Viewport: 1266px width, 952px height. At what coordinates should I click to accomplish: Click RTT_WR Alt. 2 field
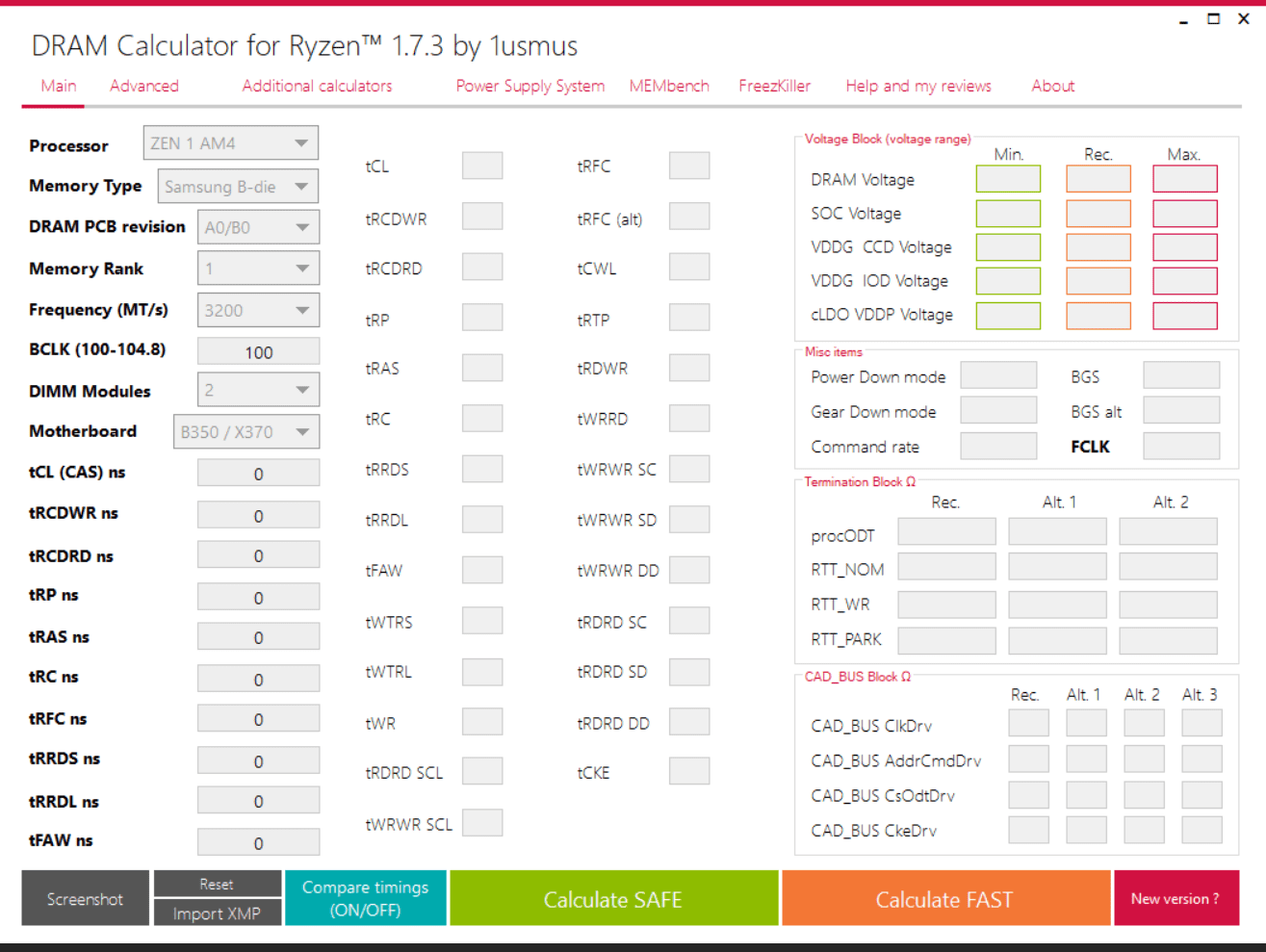tap(1168, 605)
